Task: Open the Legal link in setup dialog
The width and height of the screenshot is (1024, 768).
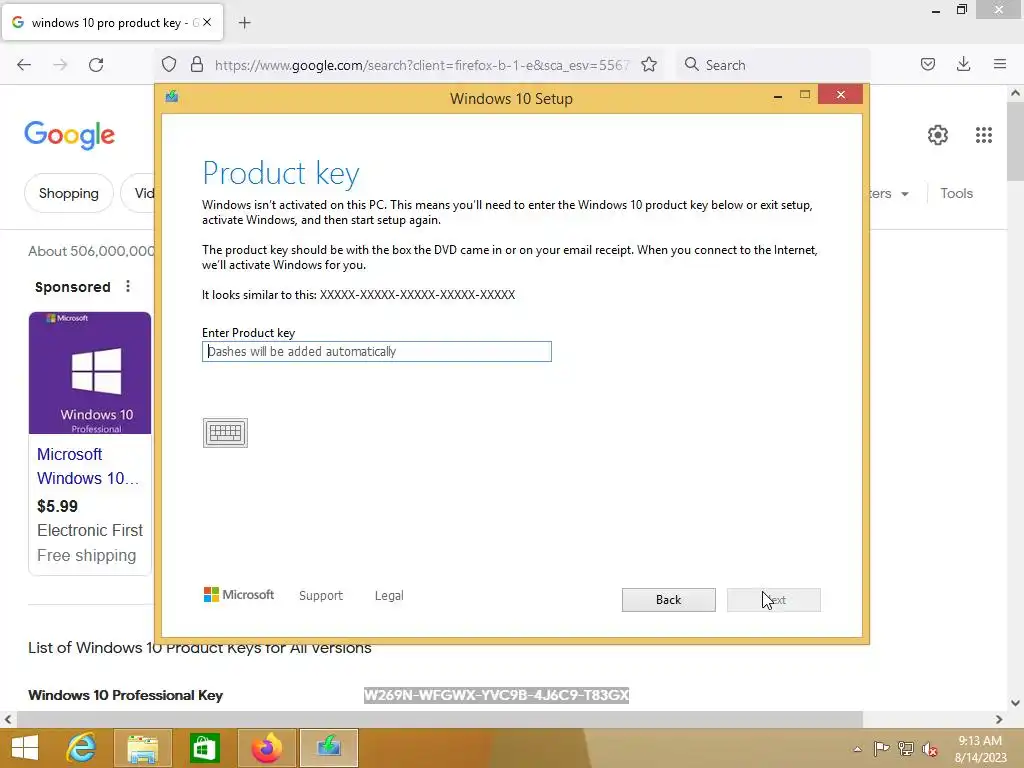Action: click(389, 595)
